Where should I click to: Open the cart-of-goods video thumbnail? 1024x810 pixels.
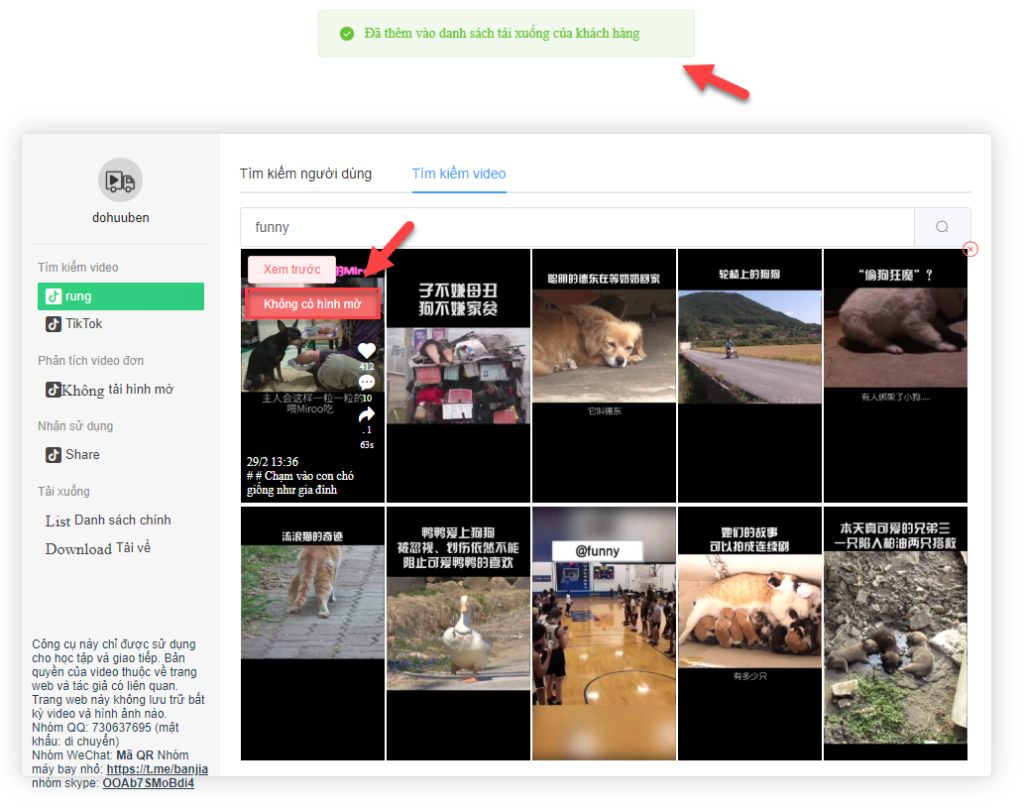click(458, 376)
